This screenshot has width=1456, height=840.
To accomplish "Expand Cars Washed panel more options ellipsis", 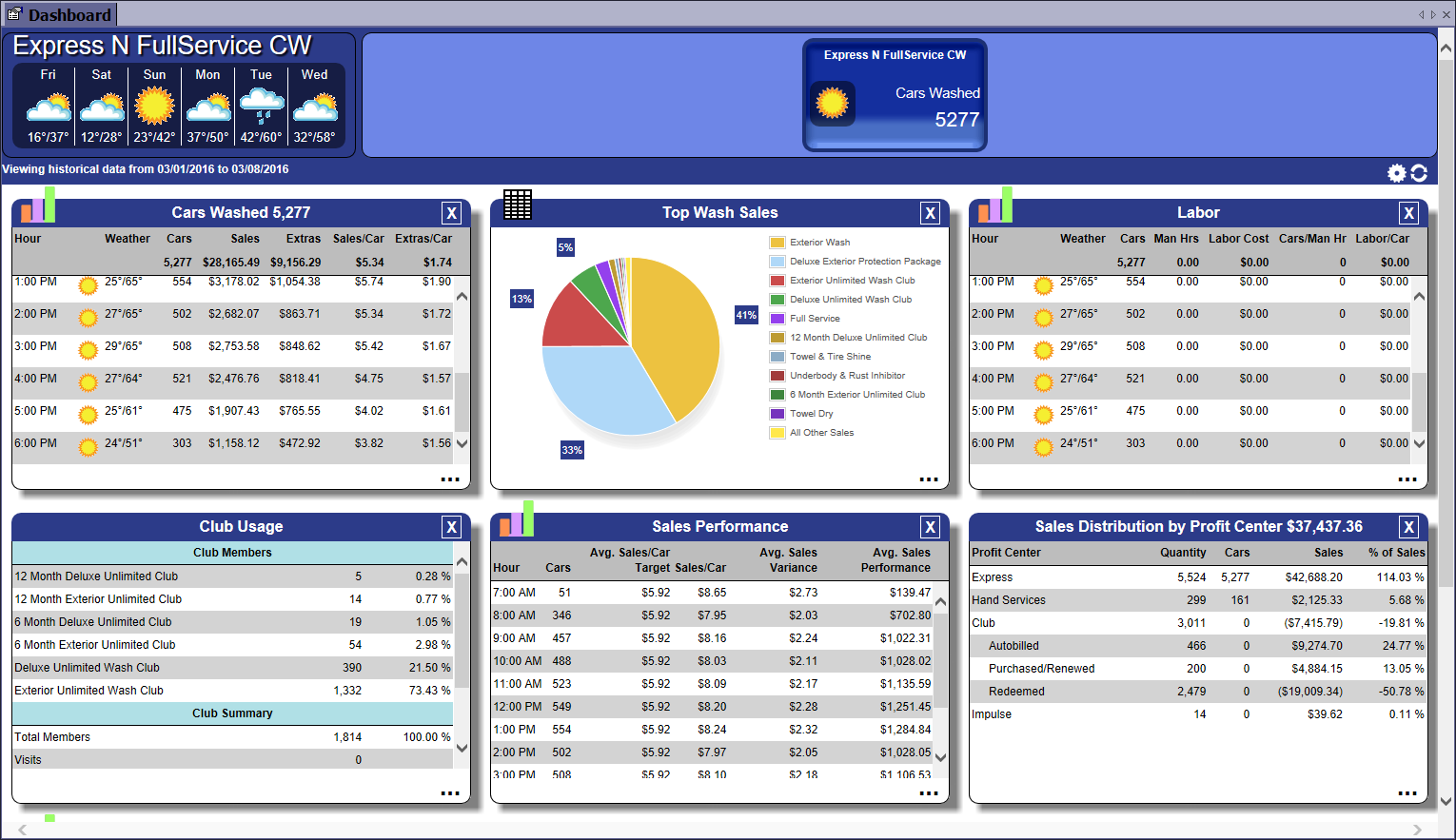I will coord(450,479).
